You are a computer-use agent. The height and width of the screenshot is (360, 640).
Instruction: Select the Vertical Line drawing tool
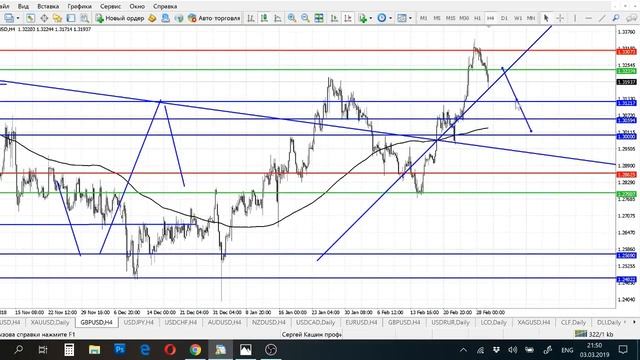coord(575,18)
